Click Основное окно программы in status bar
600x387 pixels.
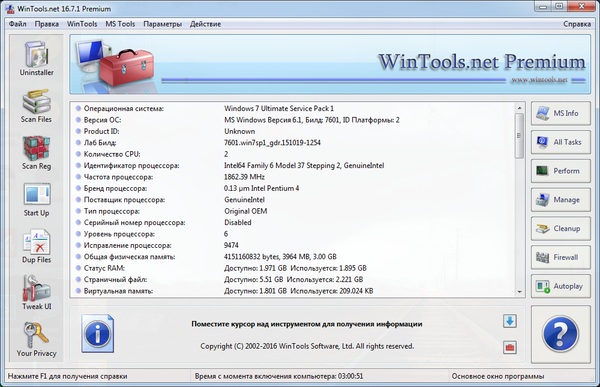497,376
